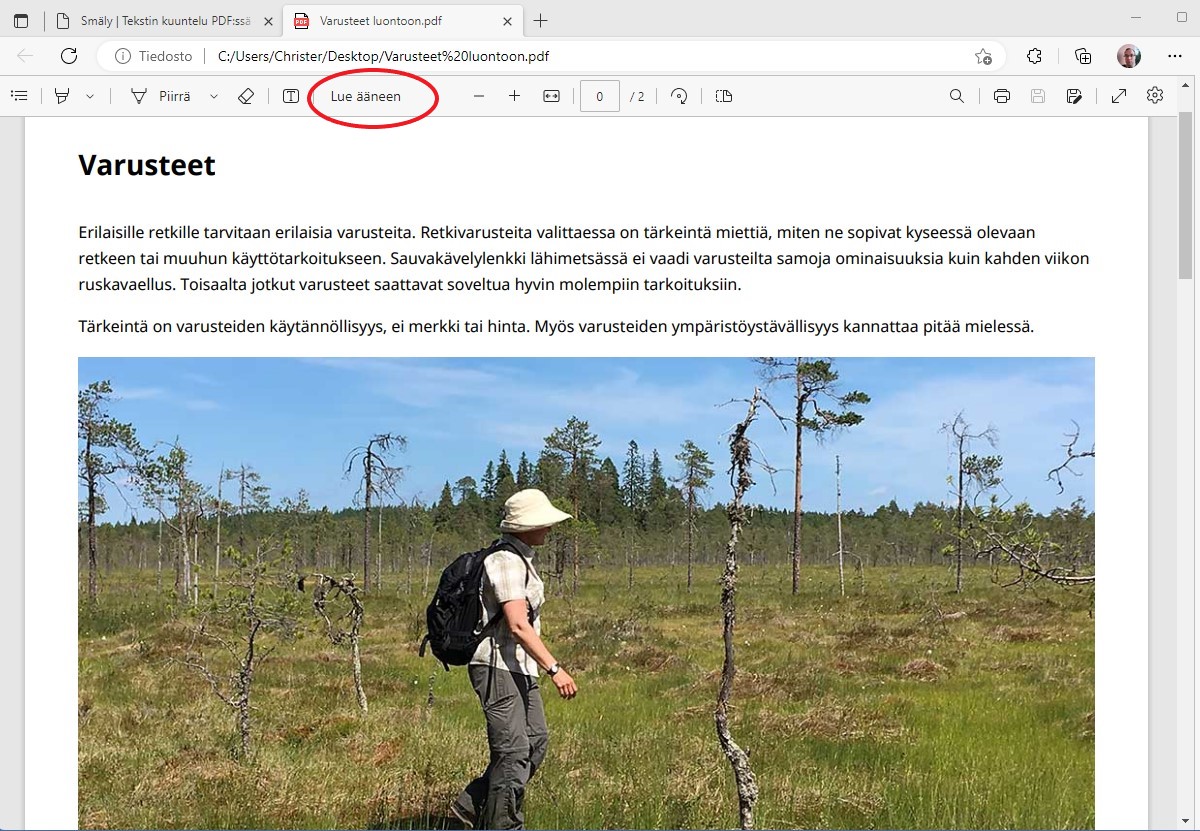
Task: Close the Varusteet luontoon.pdf tab
Action: 507,21
